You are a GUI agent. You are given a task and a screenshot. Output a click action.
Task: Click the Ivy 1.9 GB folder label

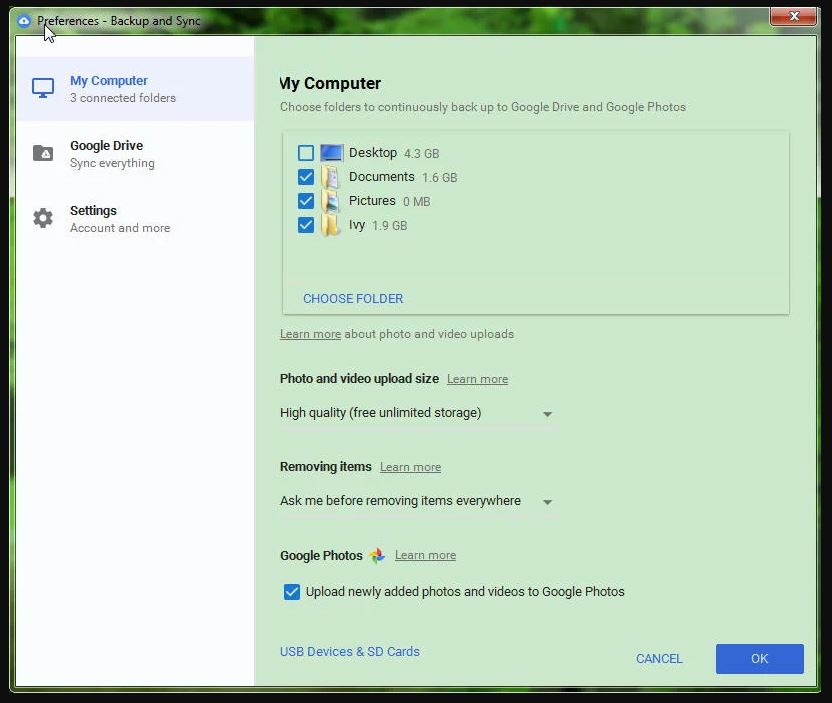[x=378, y=225]
